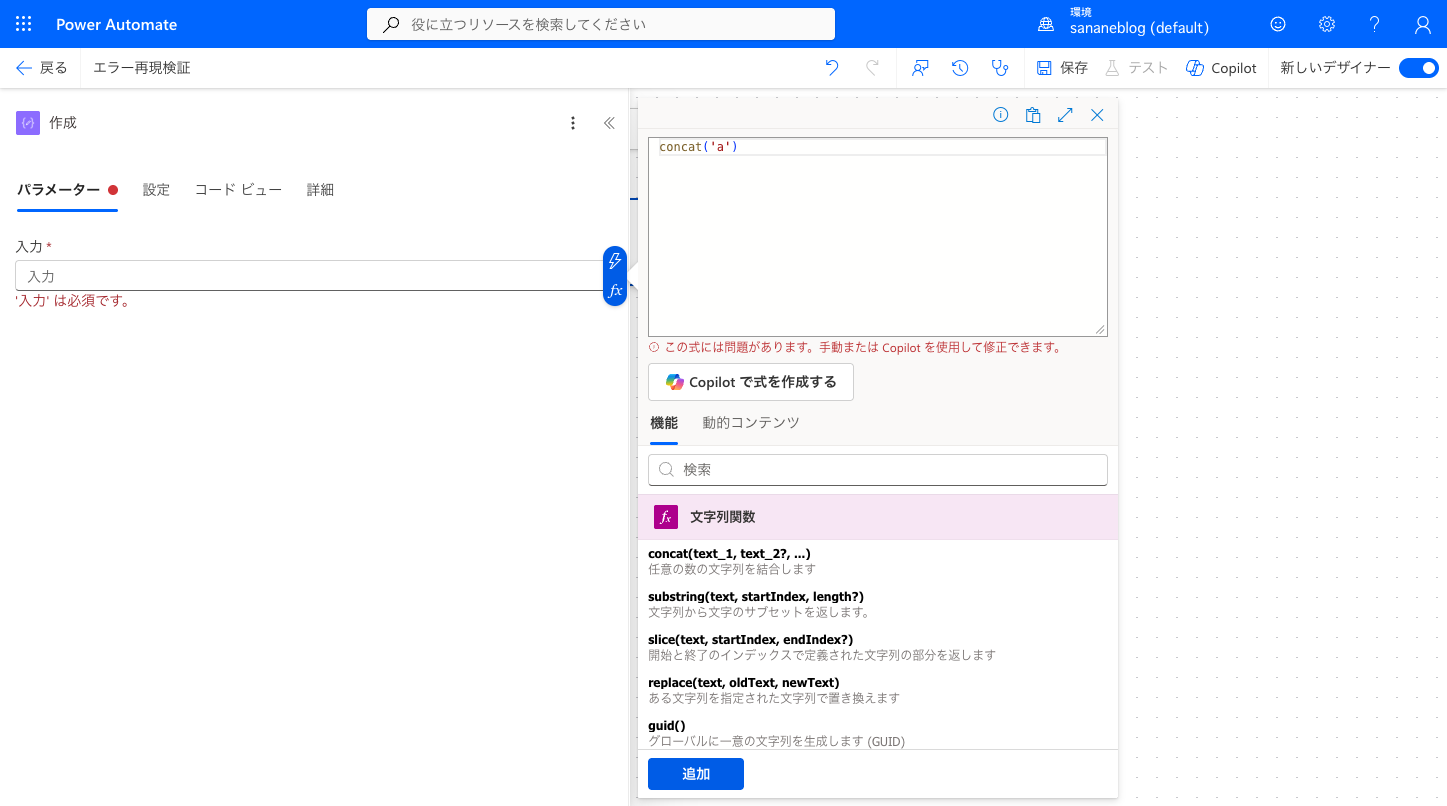This screenshot has width=1447, height=806.
Task: Open the help question mark icon
Action: pos(1375,24)
